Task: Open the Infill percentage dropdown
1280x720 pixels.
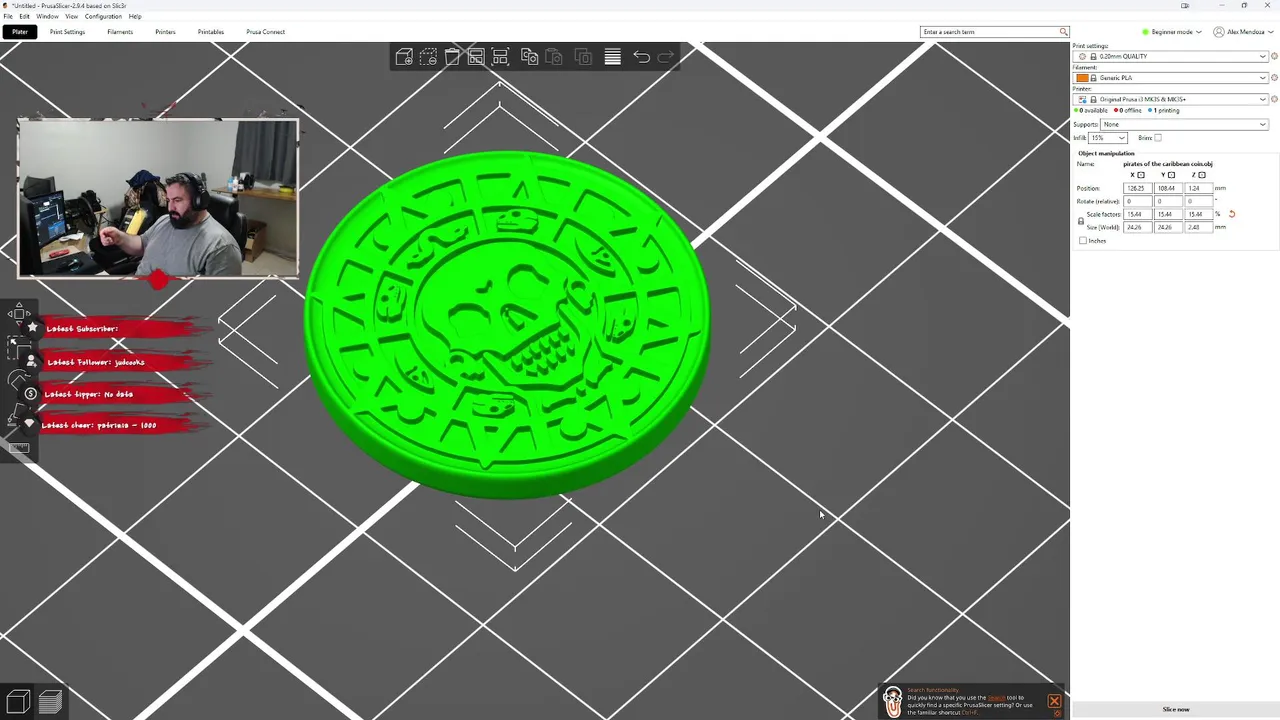Action: tap(1108, 138)
